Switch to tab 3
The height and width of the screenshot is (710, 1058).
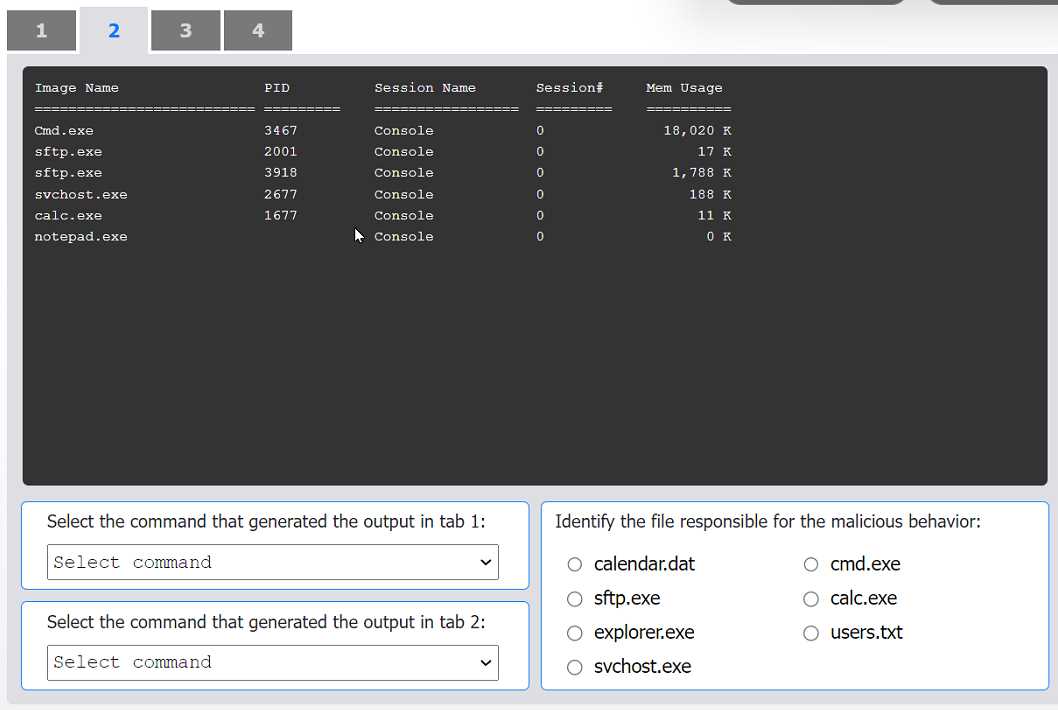pyautogui.click(x=185, y=30)
